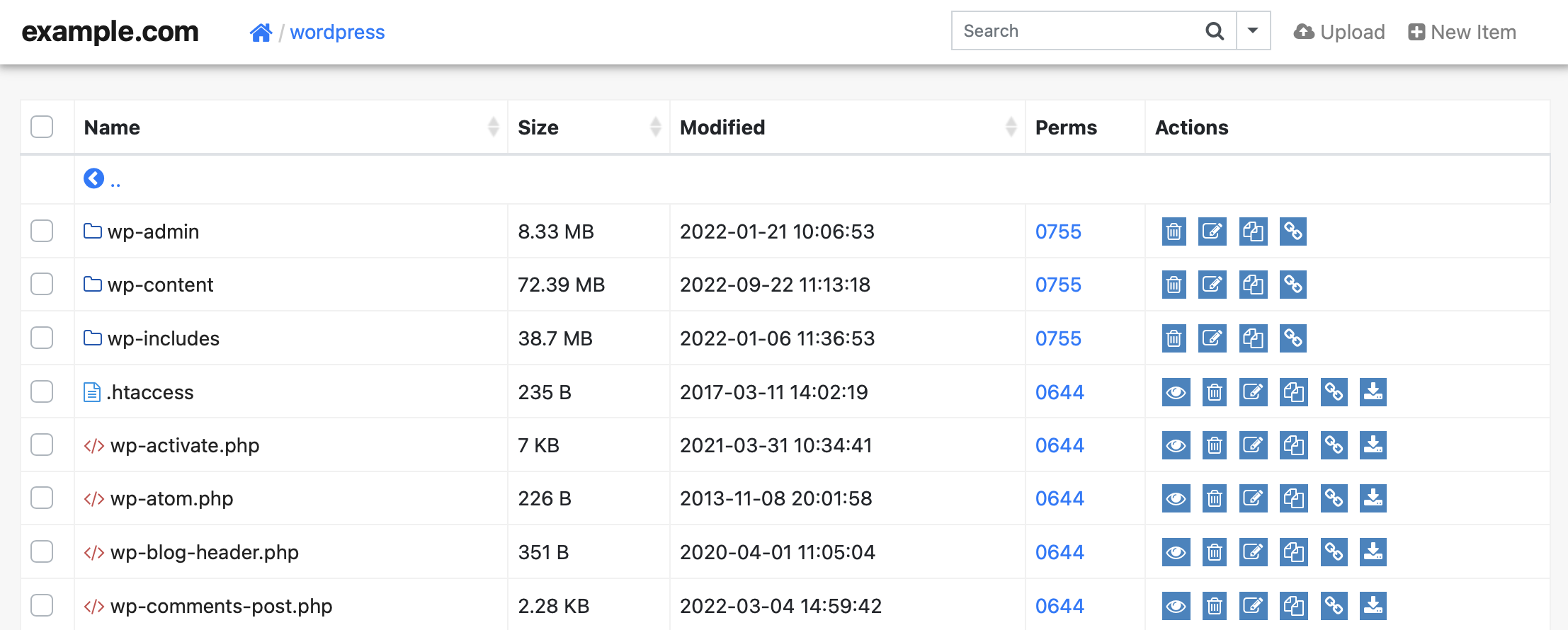Click the Upload button
Screen dimensions: 1568x630
(x=1339, y=32)
